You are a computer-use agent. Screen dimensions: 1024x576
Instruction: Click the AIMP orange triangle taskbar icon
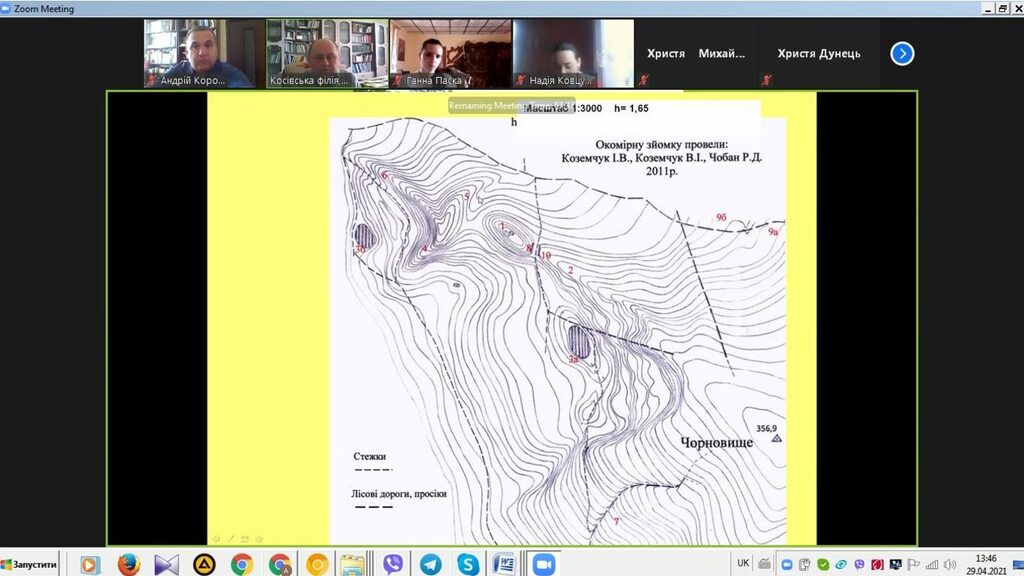click(204, 564)
